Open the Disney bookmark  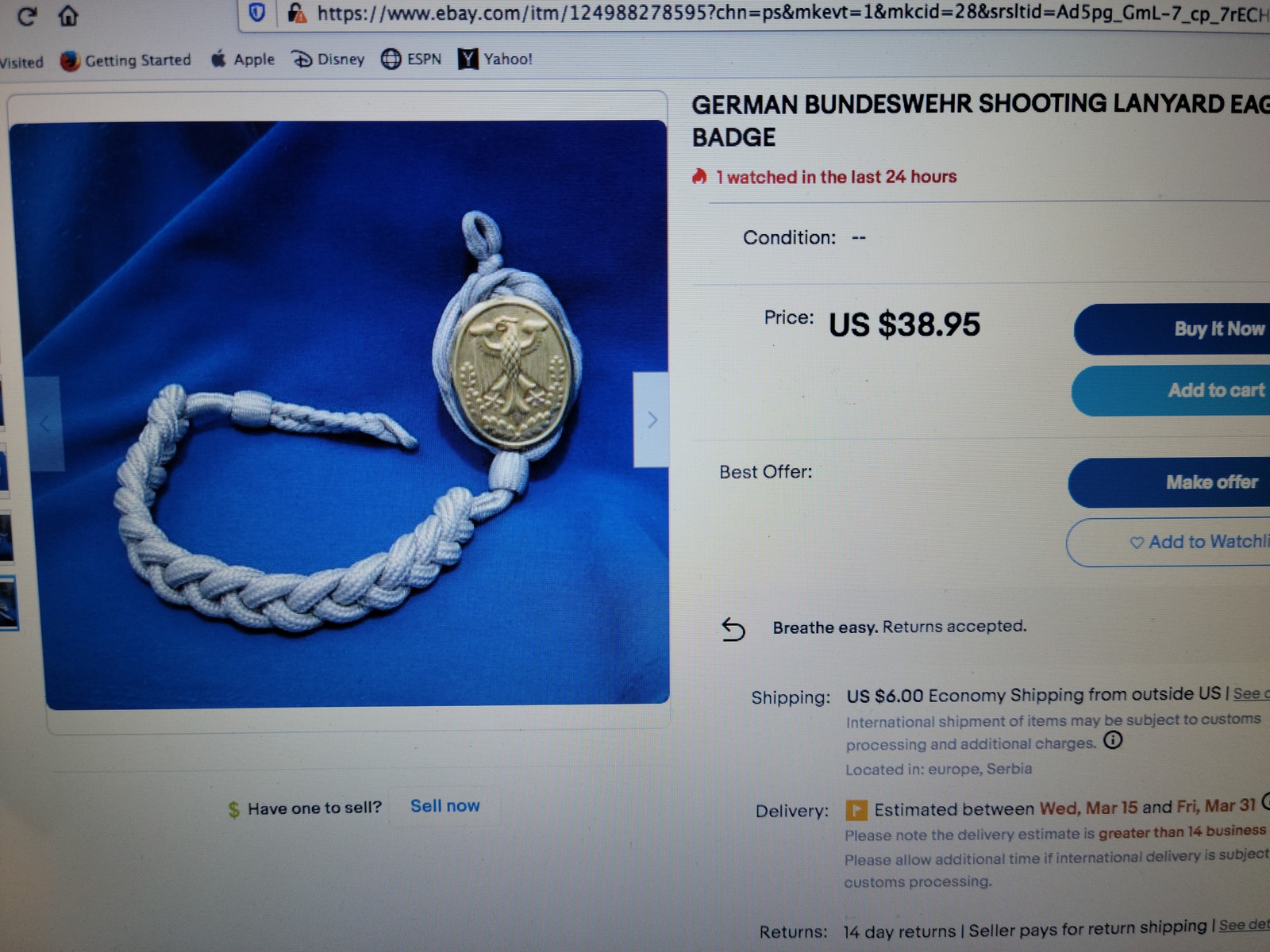click(x=328, y=59)
